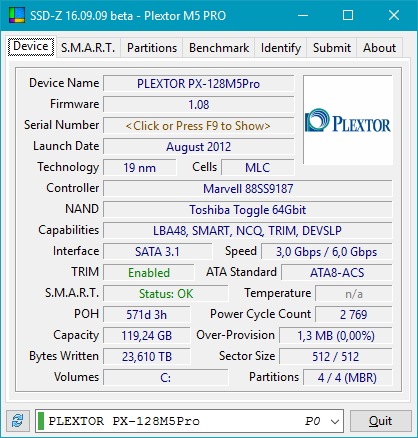Click the Technology value 19 nm
This screenshot has height=438, width=418.
pyautogui.click(x=139, y=167)
